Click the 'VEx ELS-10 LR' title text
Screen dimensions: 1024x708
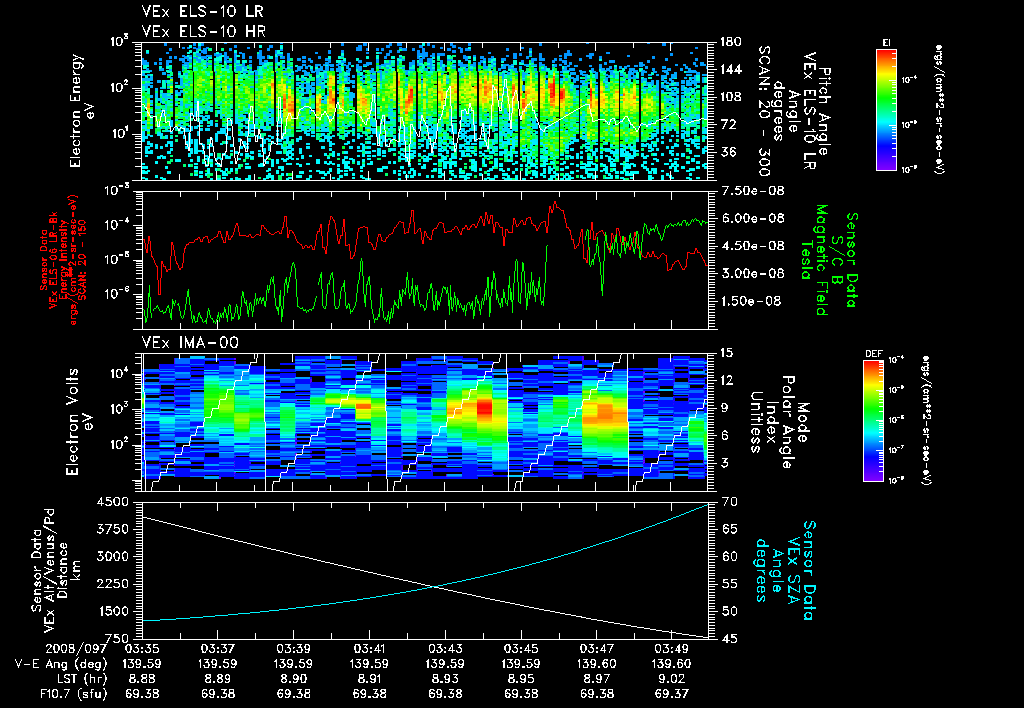[202, 12]
